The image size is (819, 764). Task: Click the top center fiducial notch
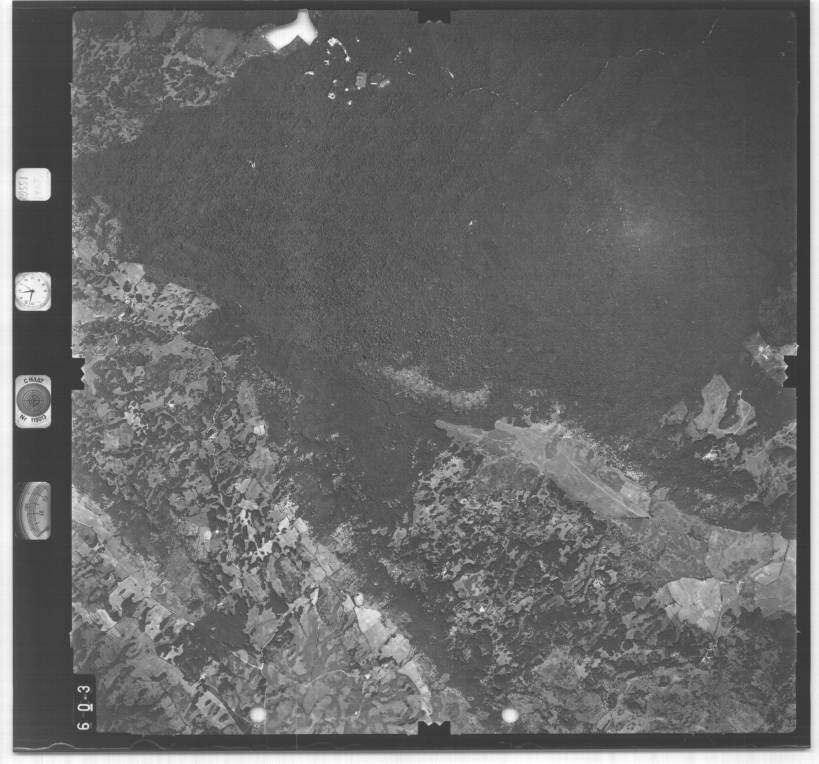[434, 16]
